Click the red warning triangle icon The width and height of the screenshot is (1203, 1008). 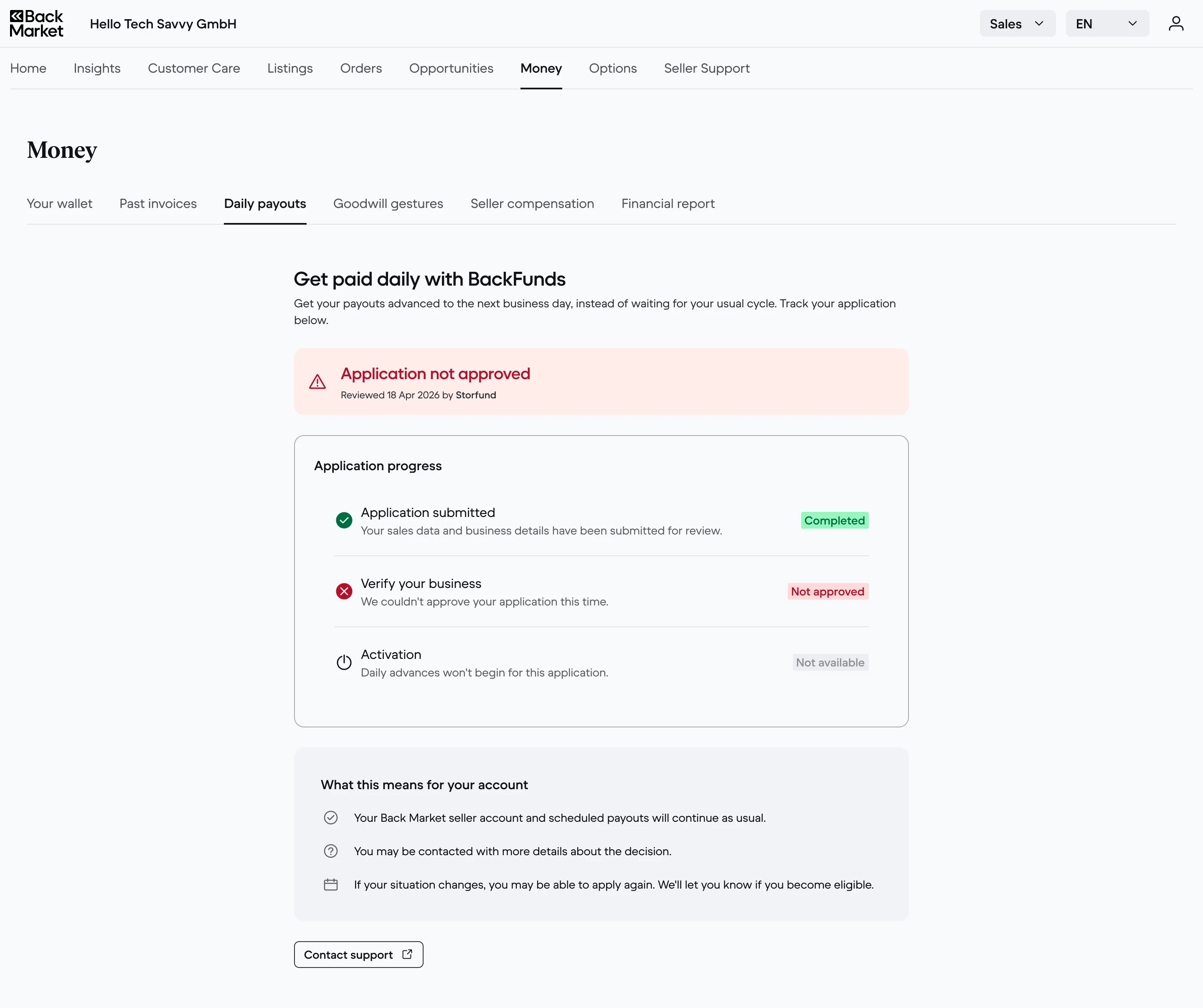click(x=317, y=381)
